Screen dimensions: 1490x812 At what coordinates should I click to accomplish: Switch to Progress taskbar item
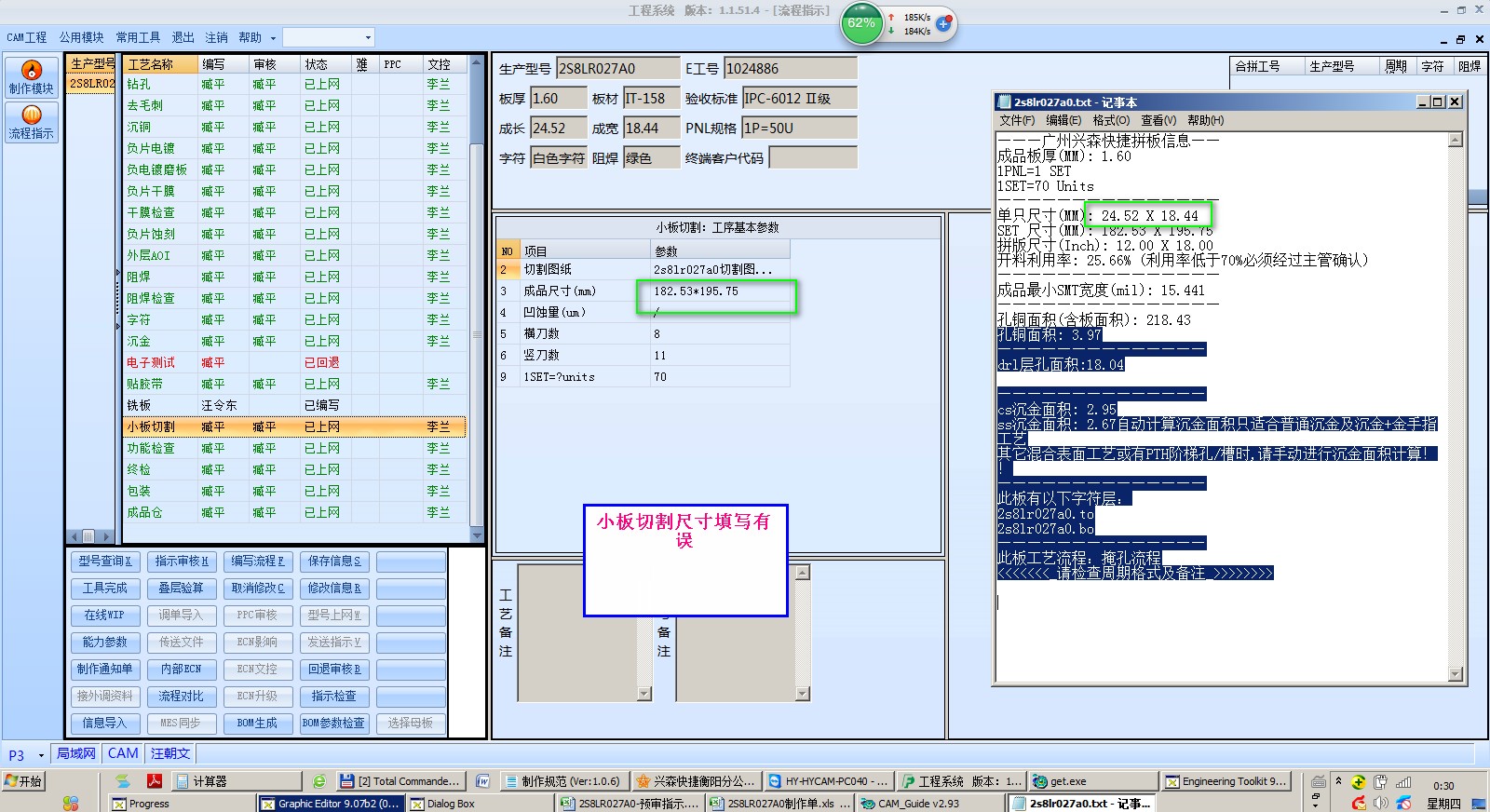(182, 803)
